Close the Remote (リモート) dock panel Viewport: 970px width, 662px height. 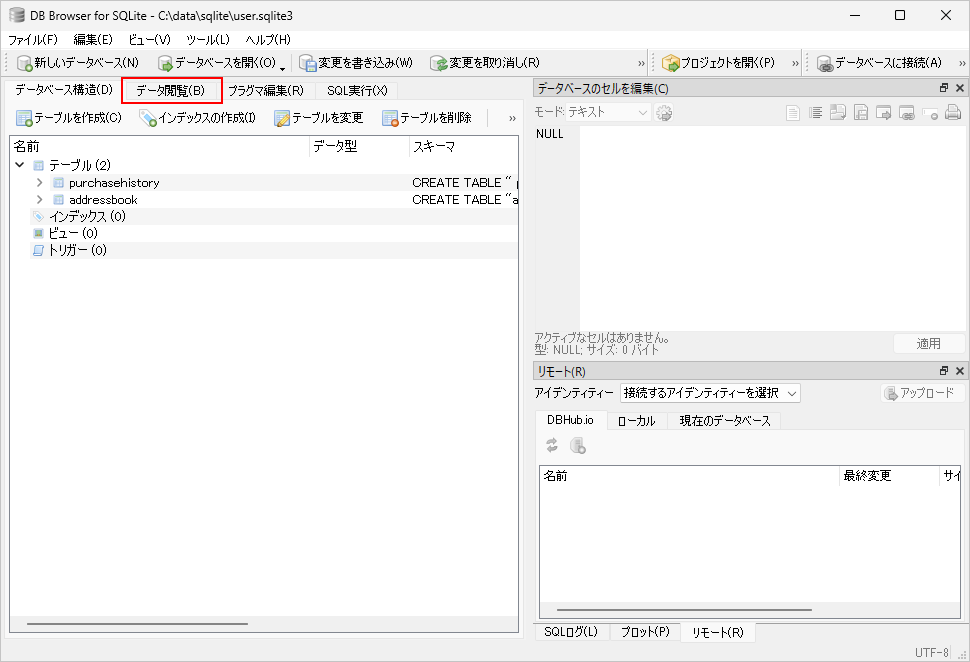[959, 371]
